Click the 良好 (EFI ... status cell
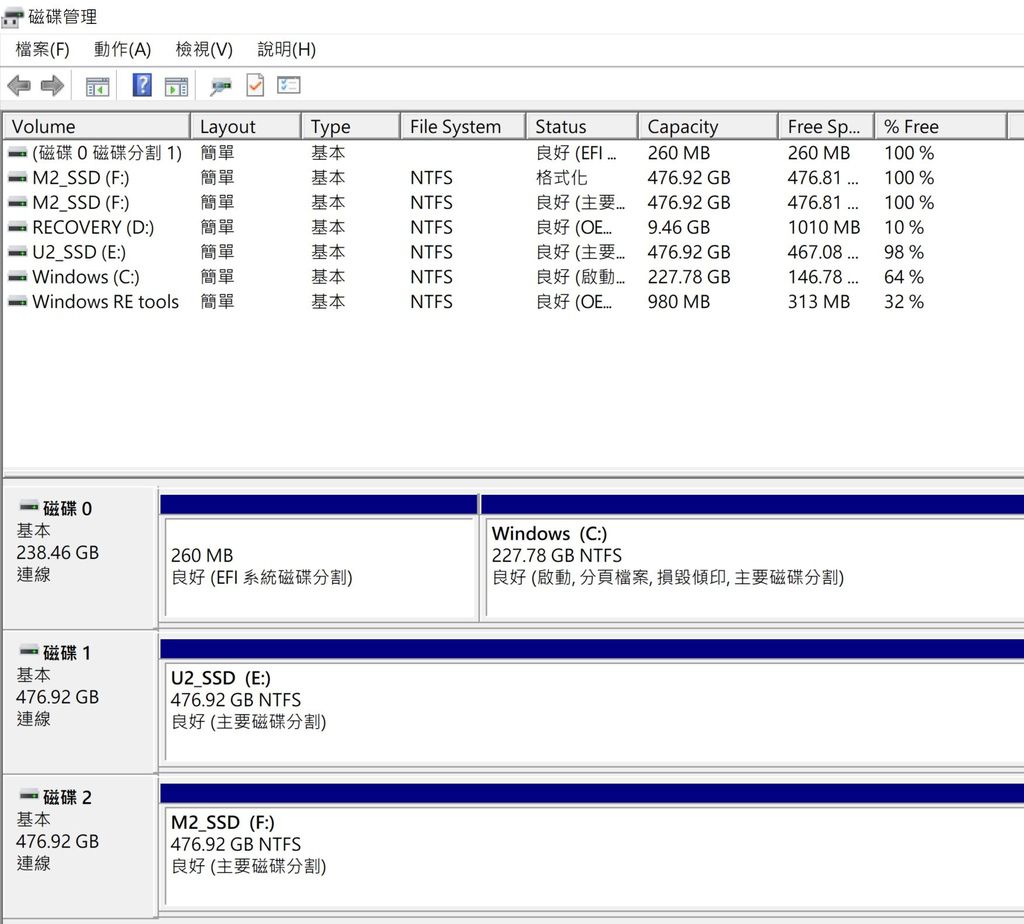This screenshot has width=1024, height=924. (x=576, y=153)
